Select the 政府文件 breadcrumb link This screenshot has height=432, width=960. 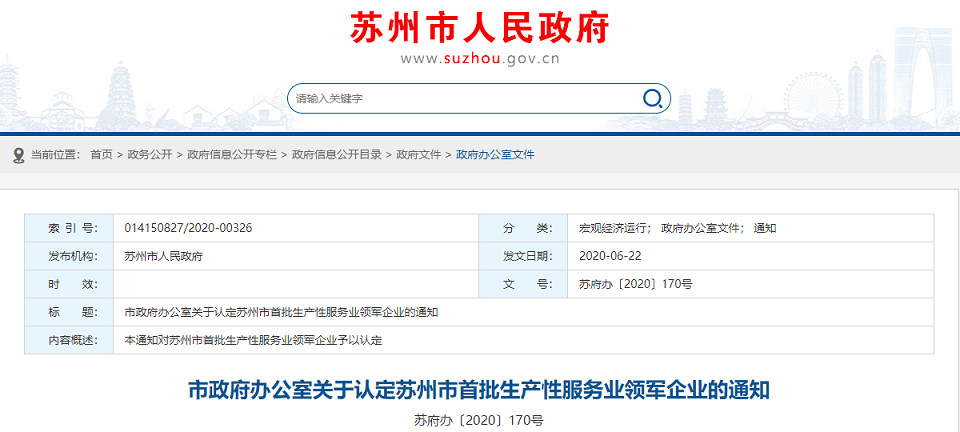tap(418, 155)
